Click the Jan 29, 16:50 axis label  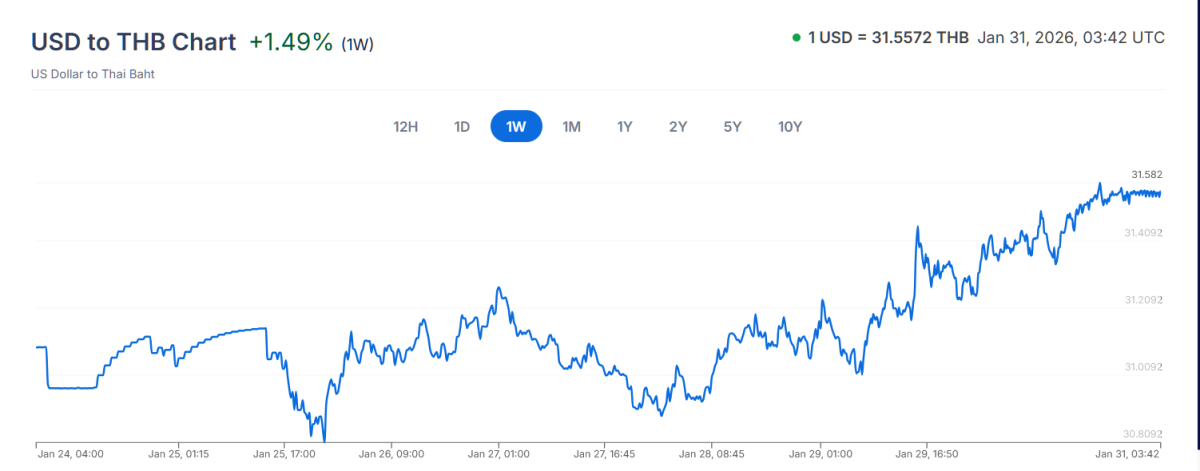(x=927, y=454)
